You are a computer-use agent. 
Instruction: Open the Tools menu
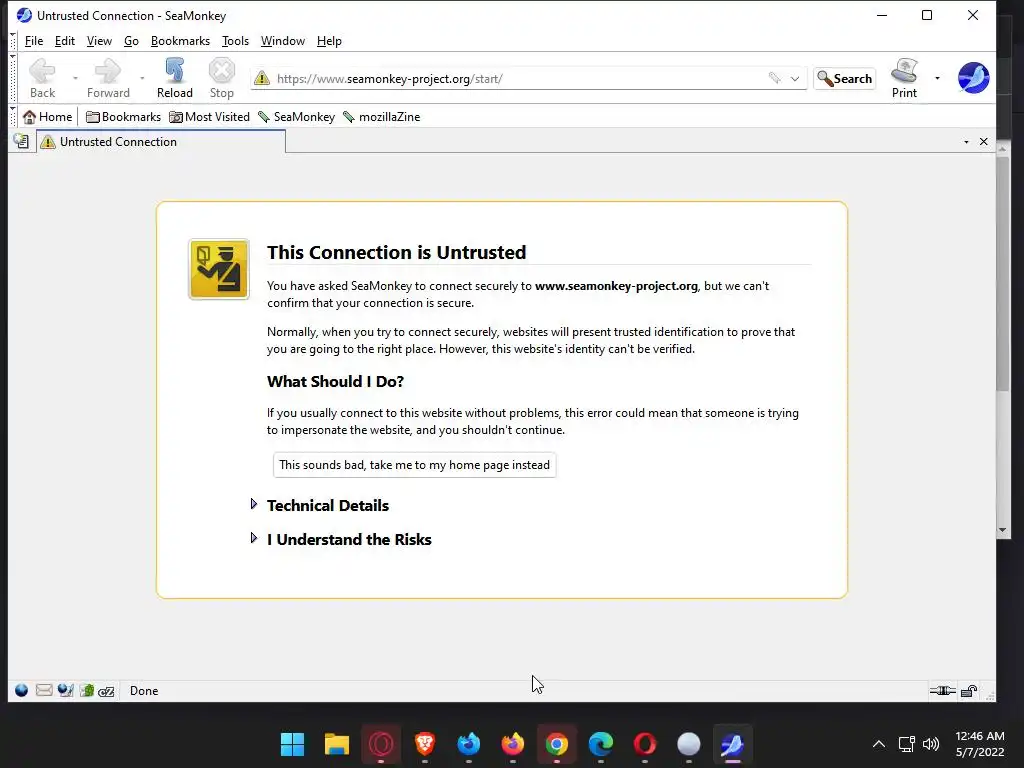pos(235,40)
